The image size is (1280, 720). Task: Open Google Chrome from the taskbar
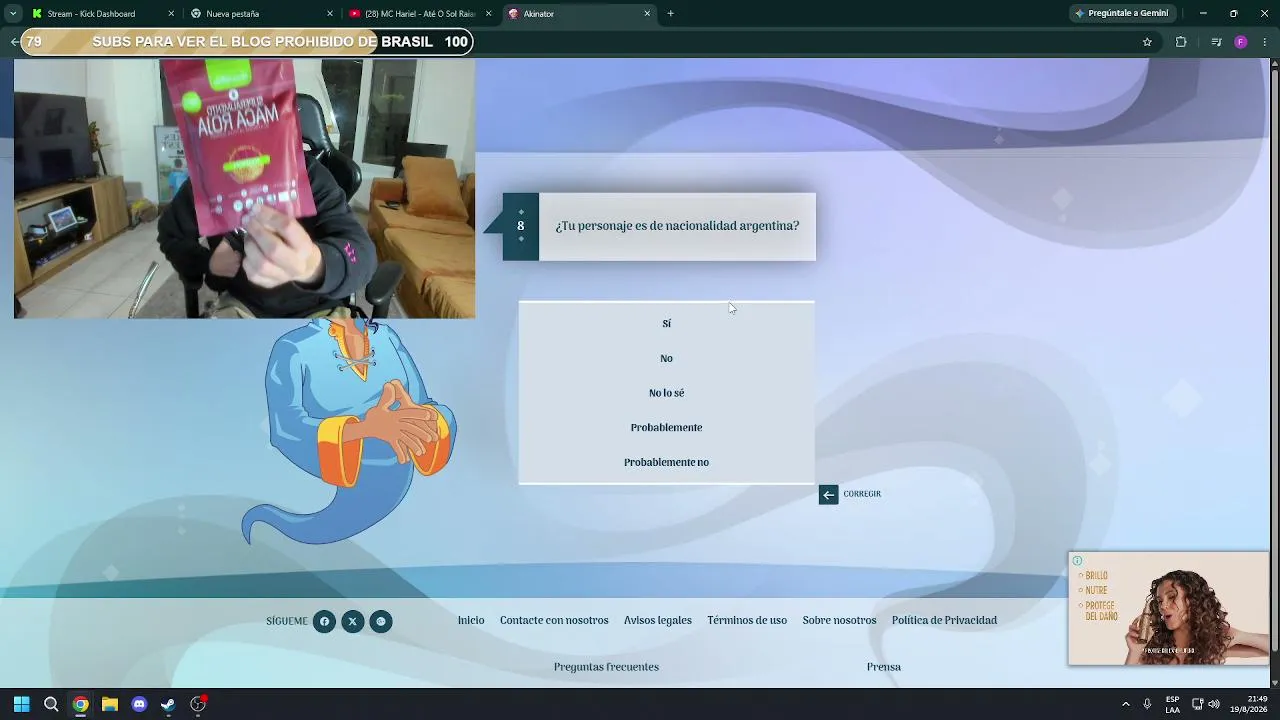tap(80, 704)
